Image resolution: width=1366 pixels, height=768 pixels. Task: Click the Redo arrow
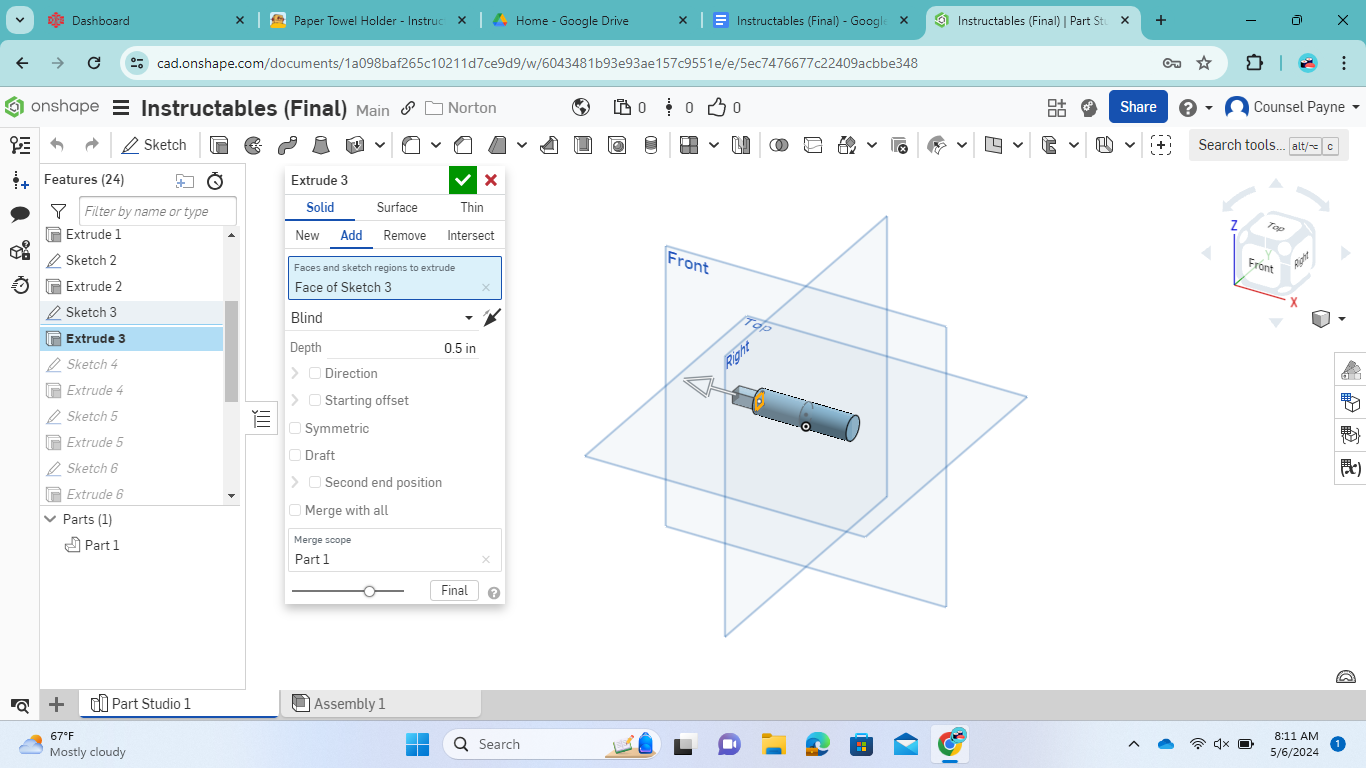point(92,145)
